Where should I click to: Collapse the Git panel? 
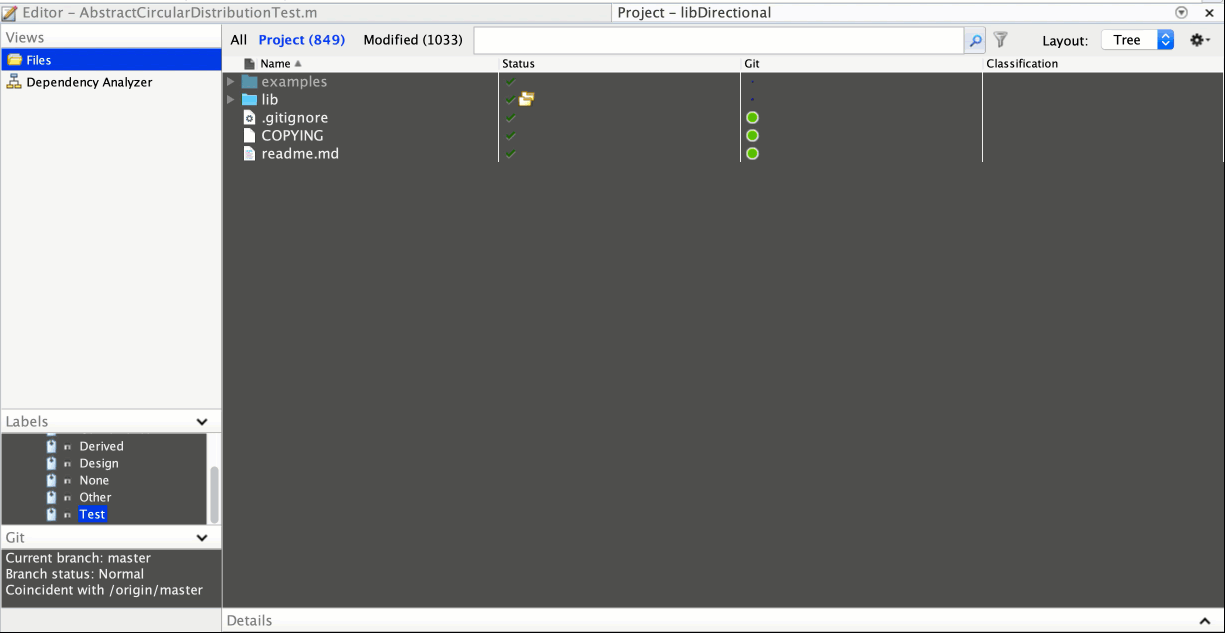pos(202,538)
